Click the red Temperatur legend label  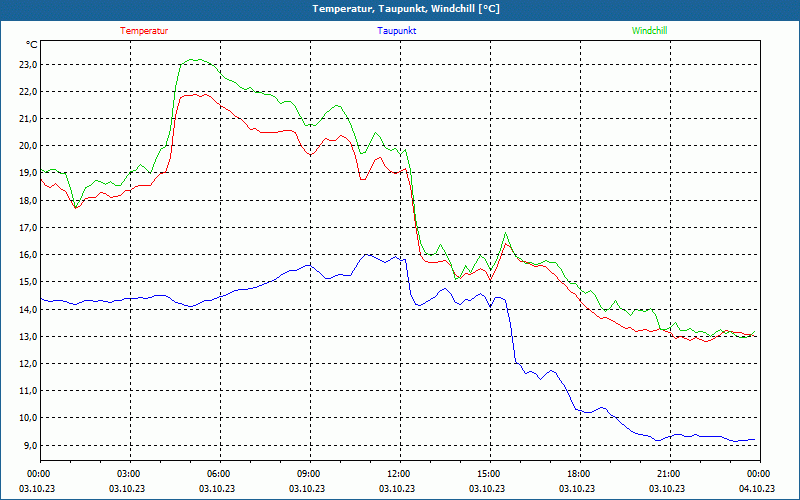click(144, 31)
